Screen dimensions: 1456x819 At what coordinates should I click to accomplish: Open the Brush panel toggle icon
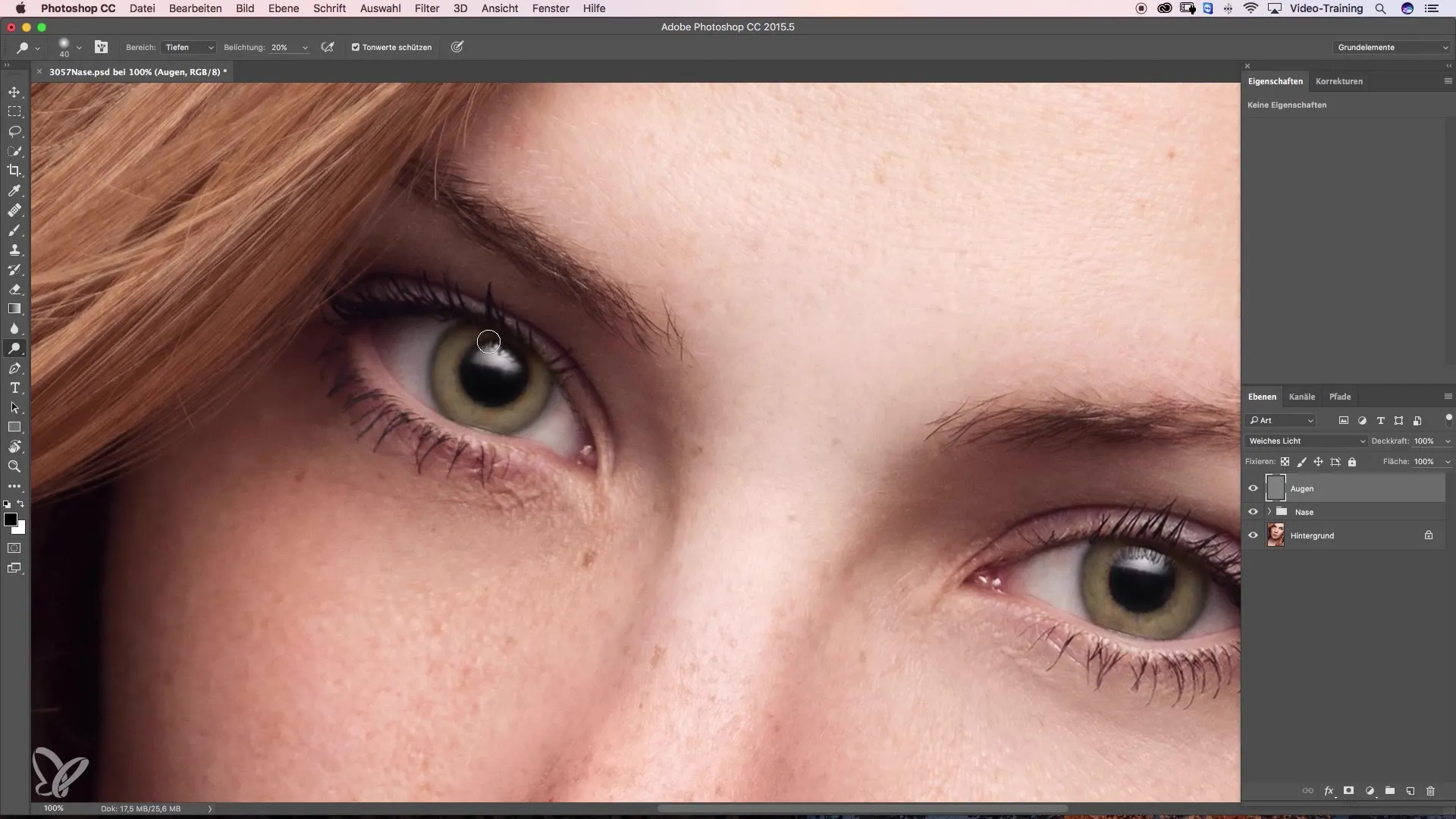coord(101,47)
